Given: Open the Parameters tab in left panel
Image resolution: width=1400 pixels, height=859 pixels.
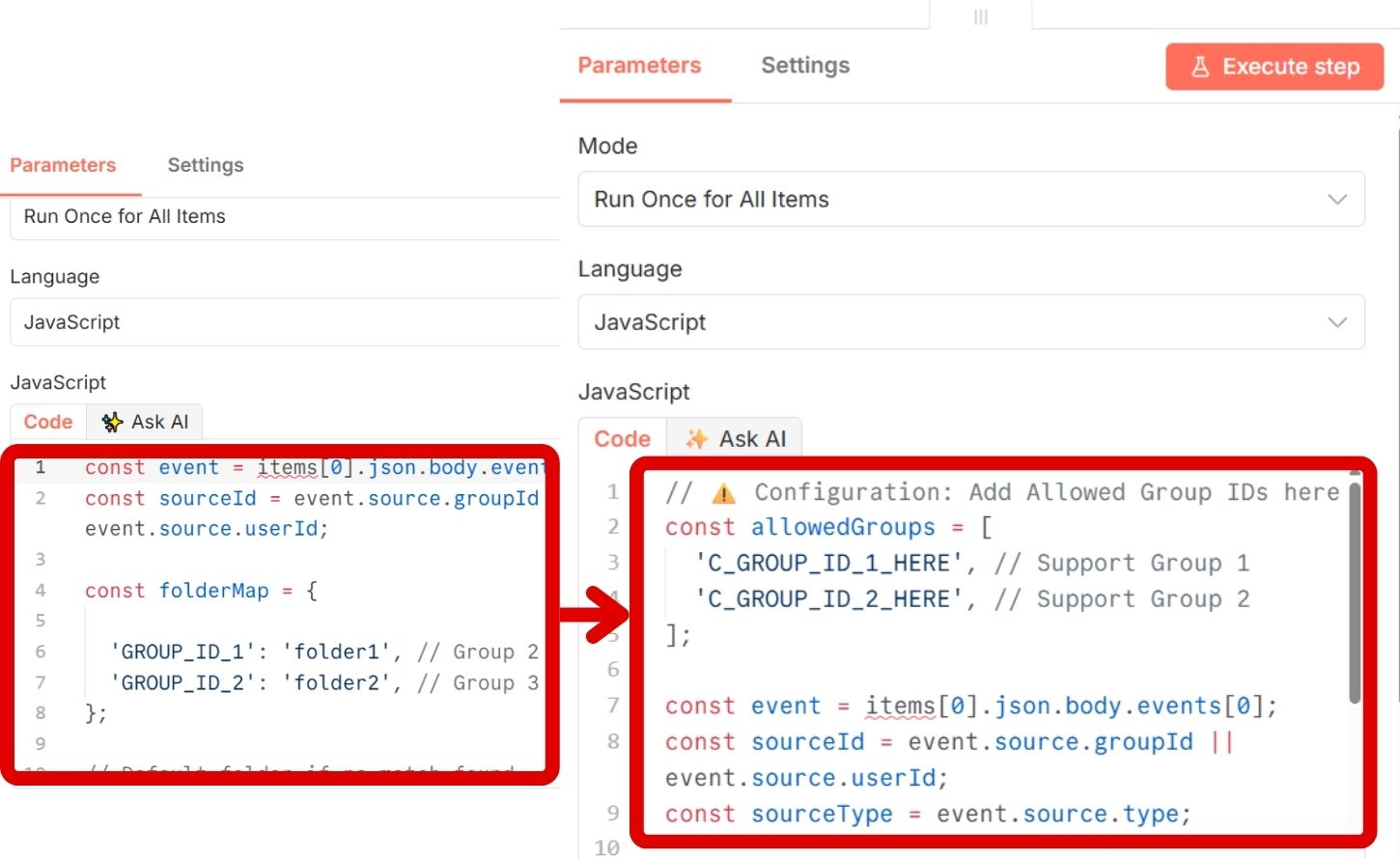Looking at the screenshot, I should click(63, 165).
